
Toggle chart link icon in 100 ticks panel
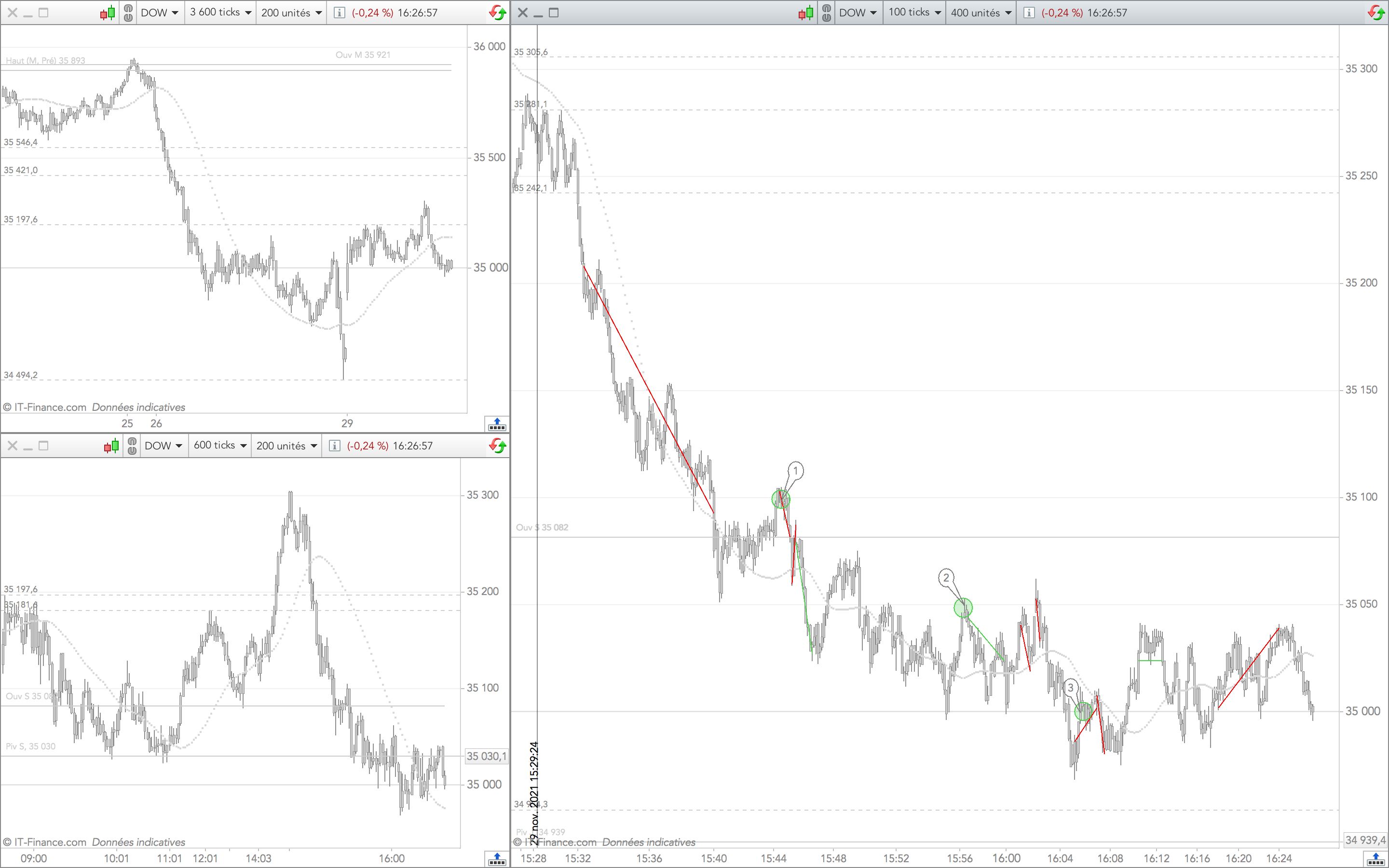point(827,13)
